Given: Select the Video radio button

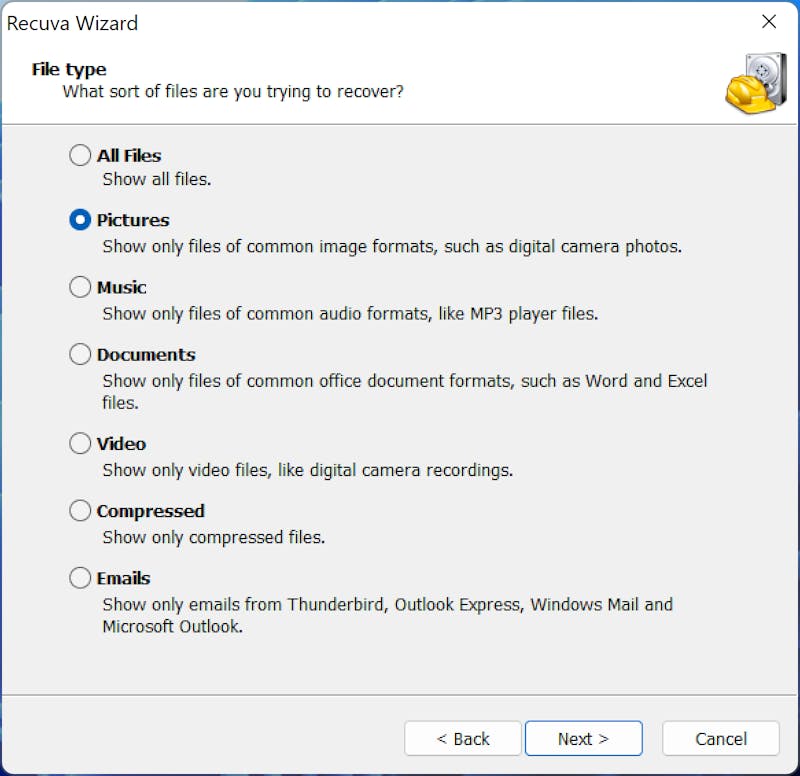Looking at the screenshot, I should click(x=80, y=443).
